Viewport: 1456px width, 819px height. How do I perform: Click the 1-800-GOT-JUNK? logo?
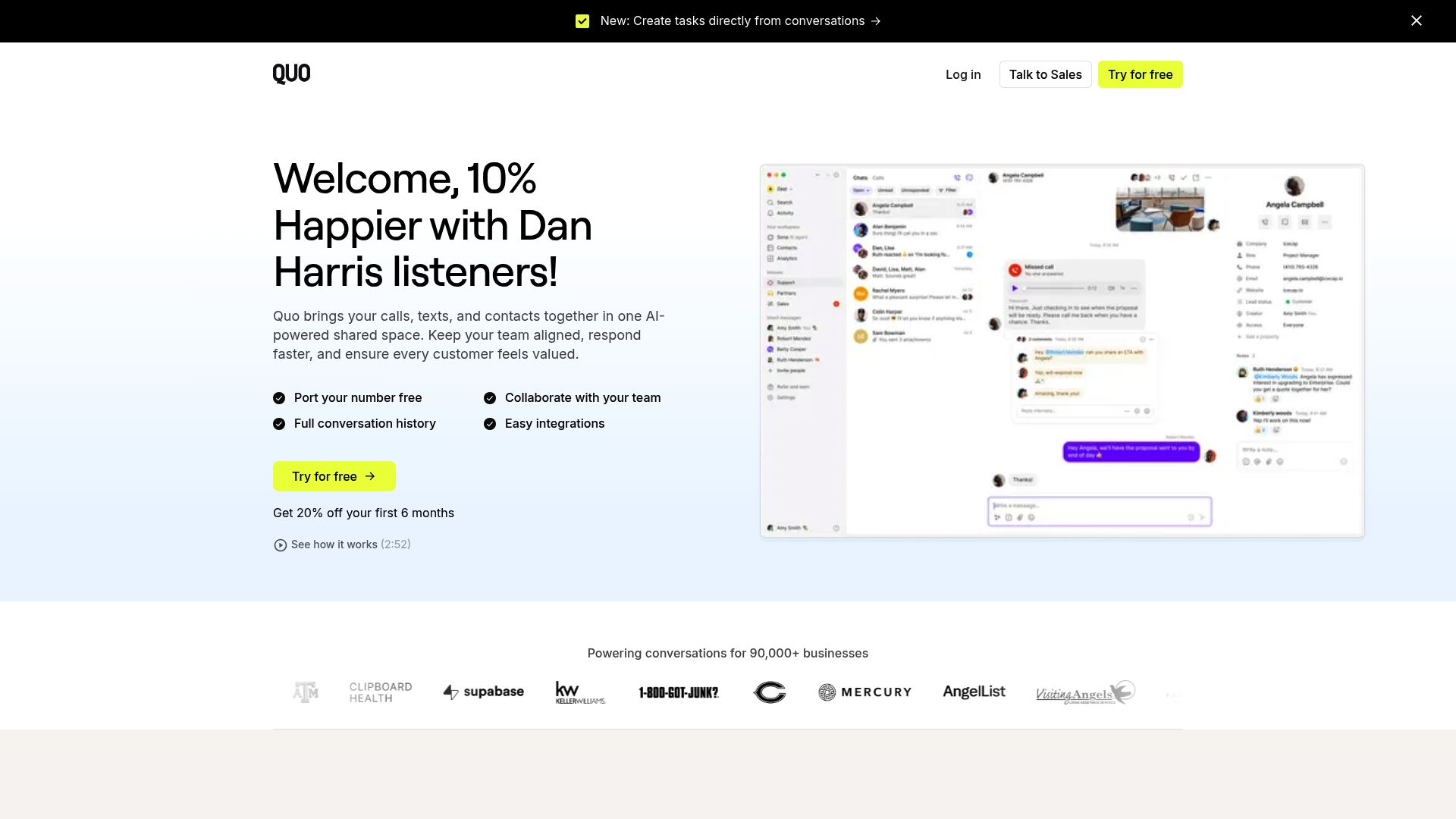(x=679, y=692)
